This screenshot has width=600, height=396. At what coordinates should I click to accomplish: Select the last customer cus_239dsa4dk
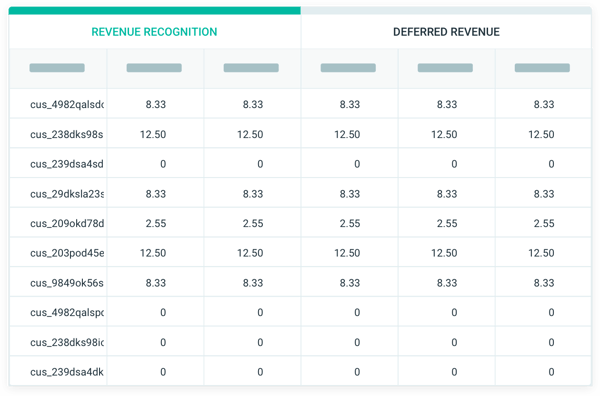[67, 372]
